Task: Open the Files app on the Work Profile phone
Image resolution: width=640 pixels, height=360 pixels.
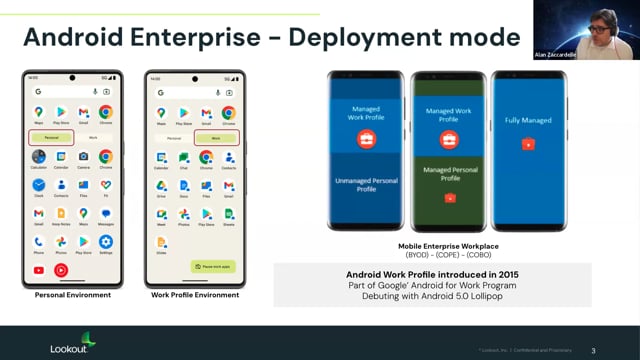Action: pyautogui.click(x=206, y=186)
